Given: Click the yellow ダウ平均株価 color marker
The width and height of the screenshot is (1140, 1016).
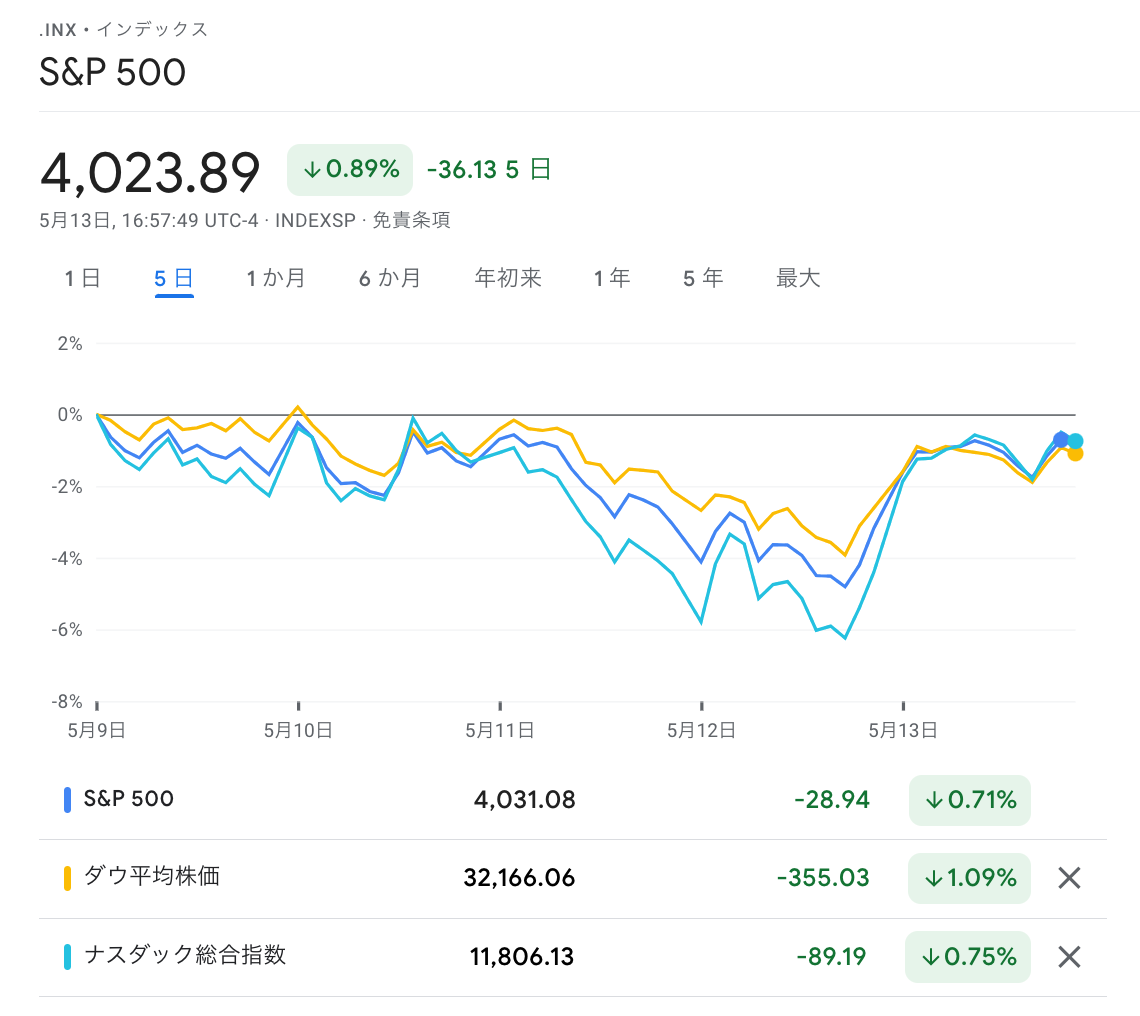Looking at the screenshot, I should click(x=67, y=878).
